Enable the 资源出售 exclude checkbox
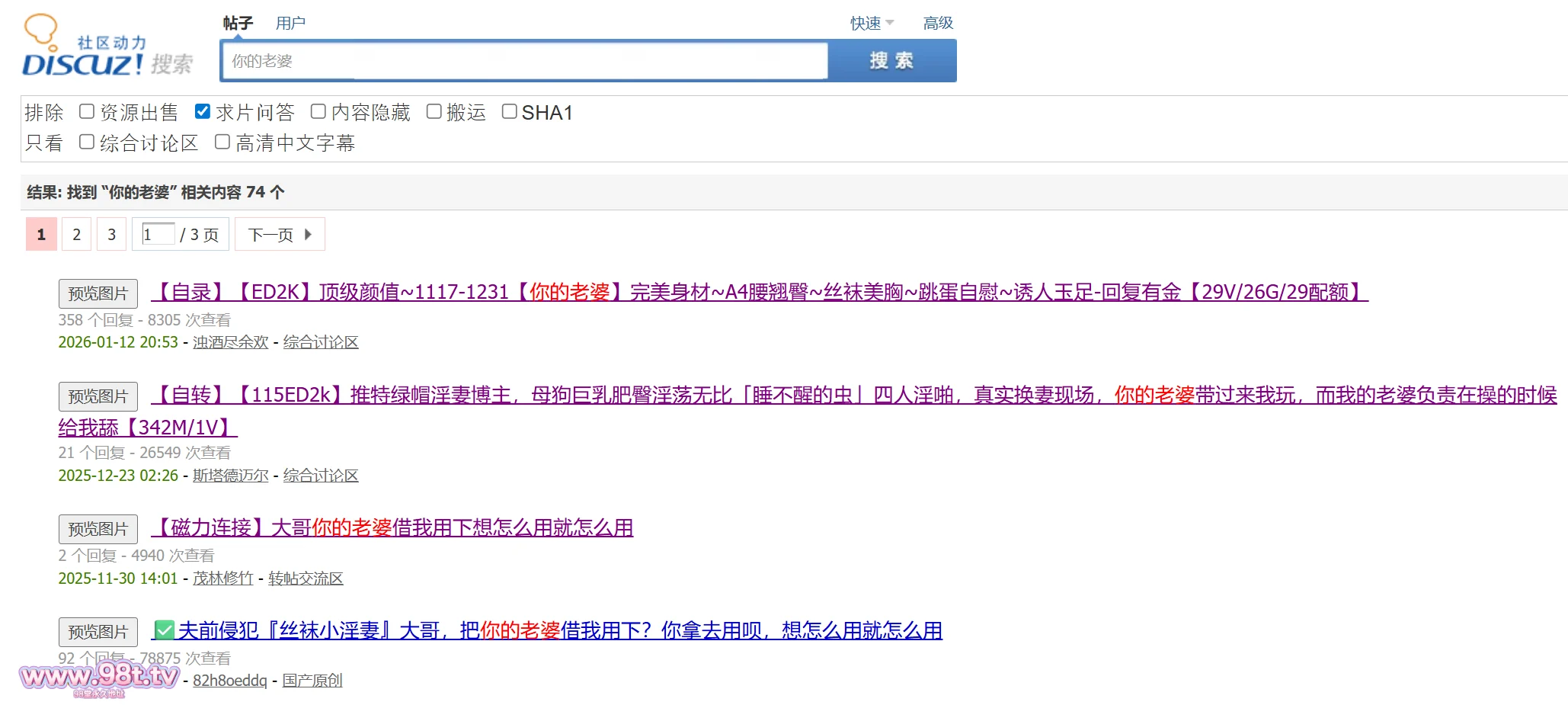1568x705 pixels. click(x=88, y=112)
